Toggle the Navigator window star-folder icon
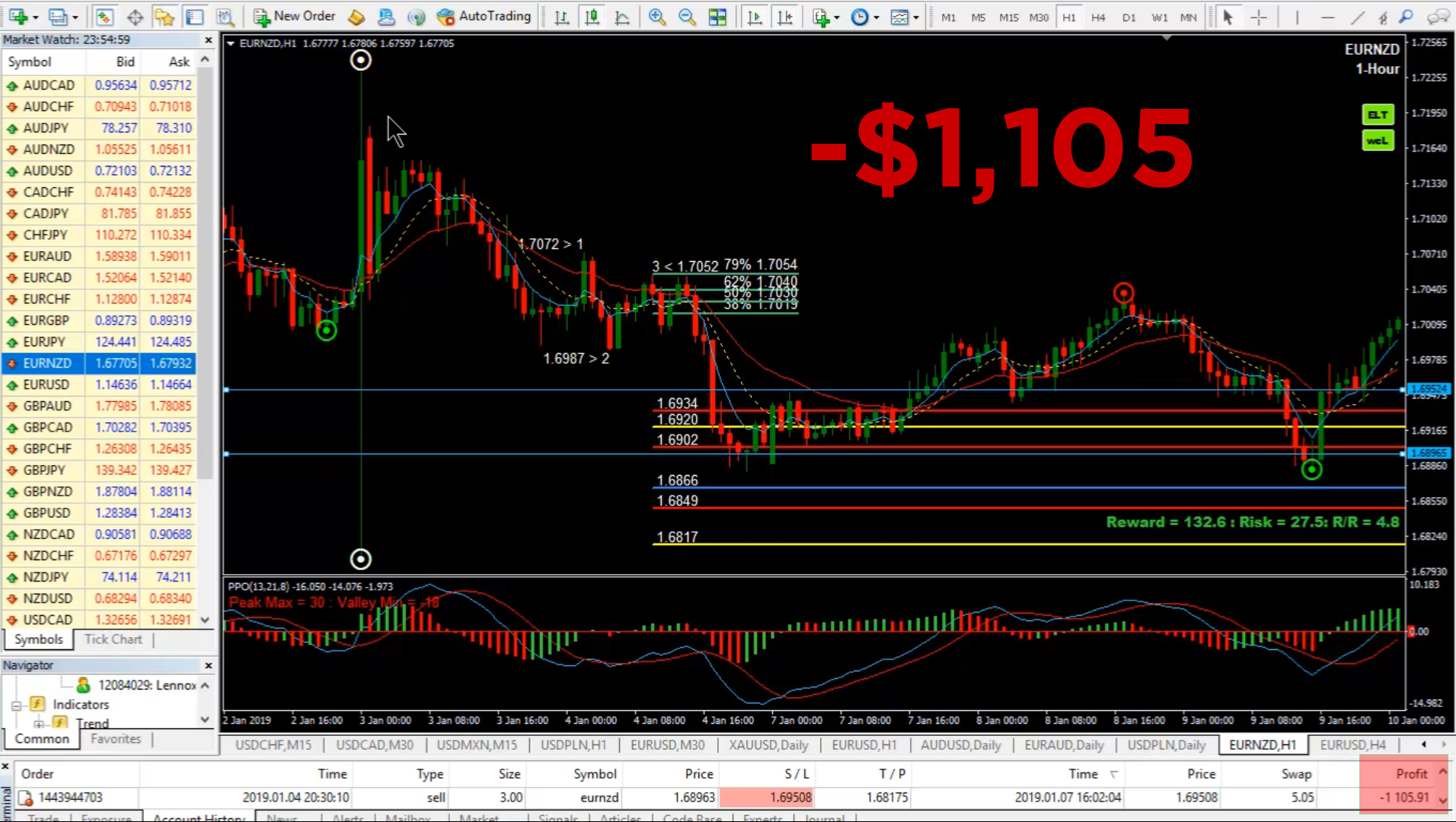The width and height of the screenshot is (1456, 822). [164, 16]
